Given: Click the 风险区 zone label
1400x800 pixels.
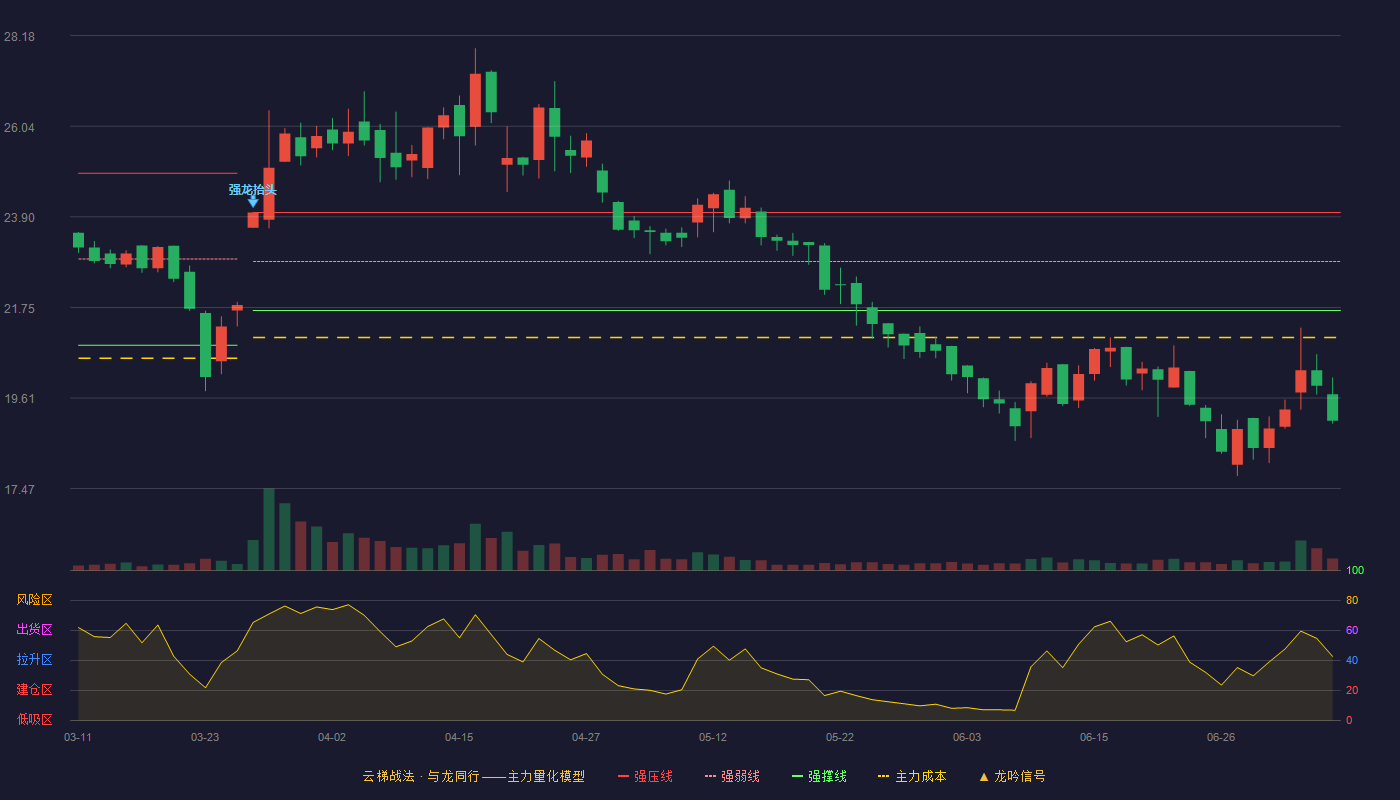Looking at the screenshot, I should (34, 600).
